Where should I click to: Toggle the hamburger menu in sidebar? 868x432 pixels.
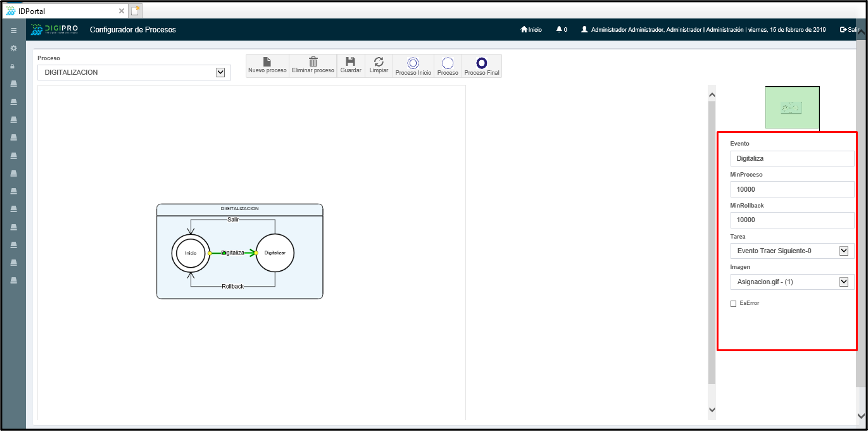pyautogui.click(x=13, y=31)
